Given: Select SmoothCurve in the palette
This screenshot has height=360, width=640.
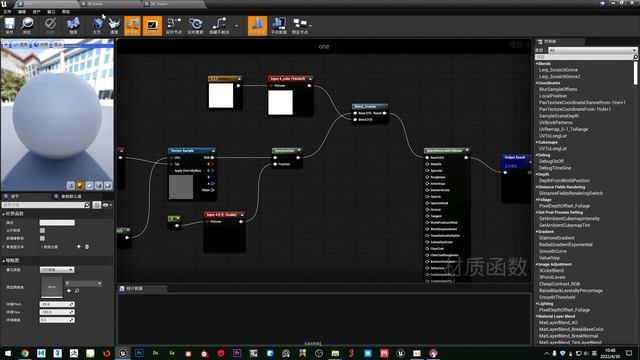Looking at the screenshot, I should [x=553, y=251].
